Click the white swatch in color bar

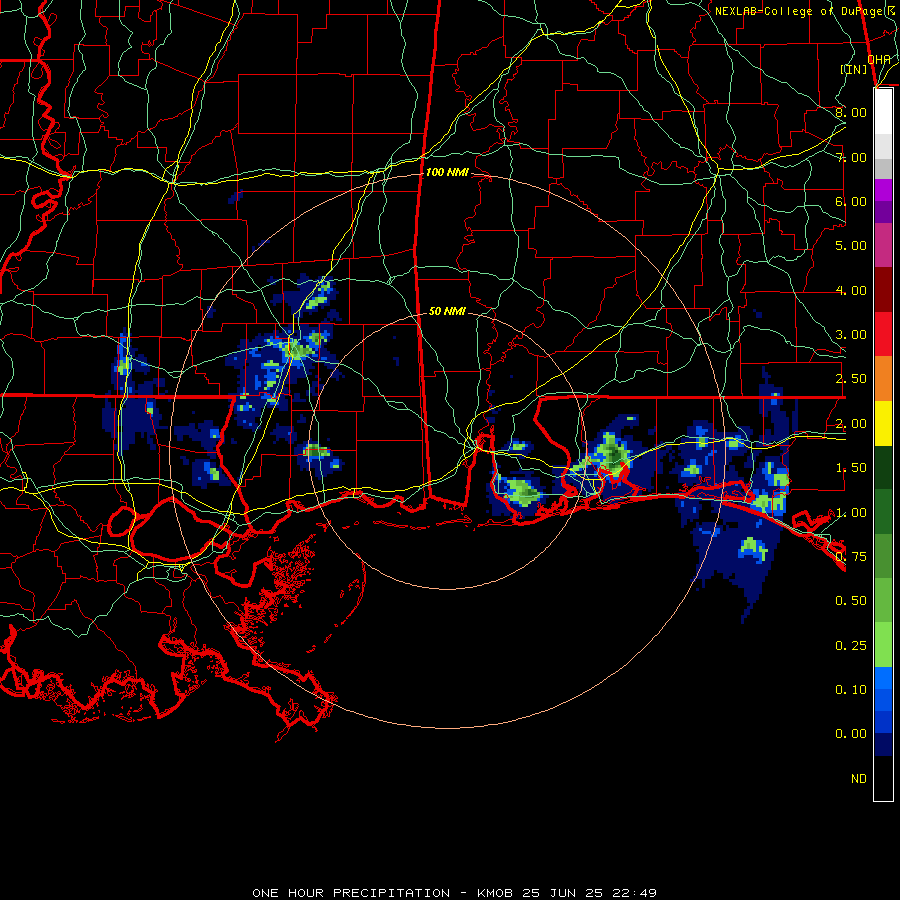(x=883, y=112)
